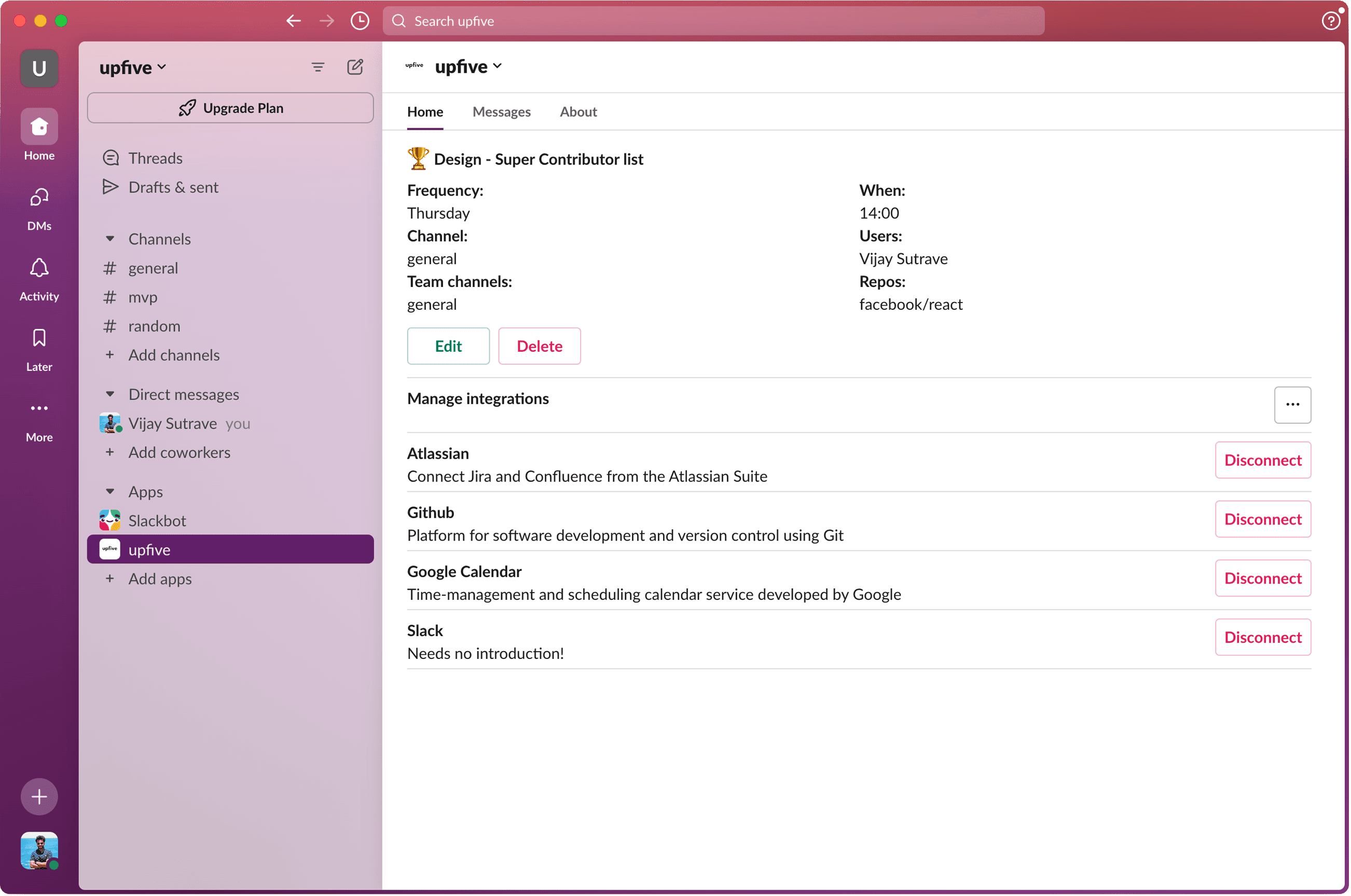This screenshot has width=1351, height=896.
Task: Click the facebook/react repo text
Action: 911,305
